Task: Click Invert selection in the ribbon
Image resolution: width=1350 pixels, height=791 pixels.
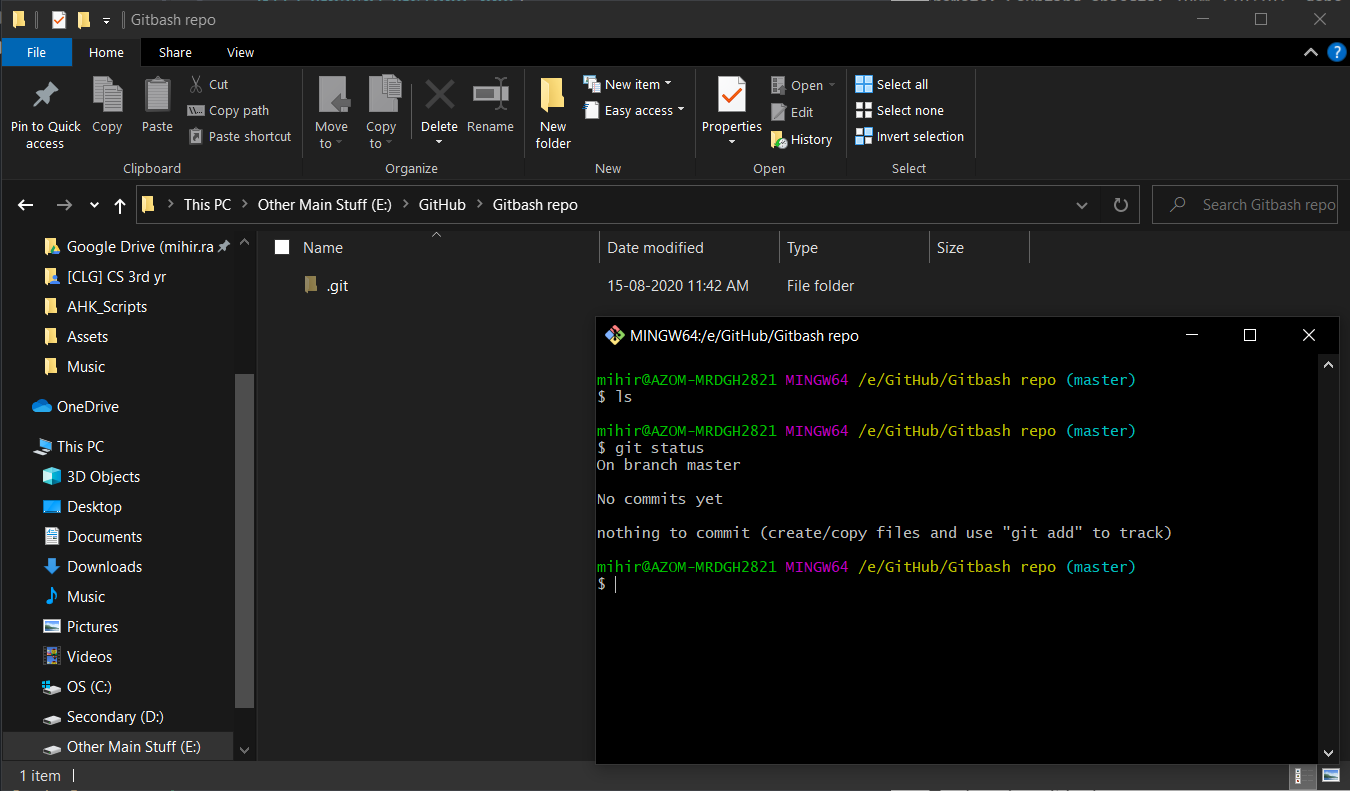Action: tap(910, 137)
